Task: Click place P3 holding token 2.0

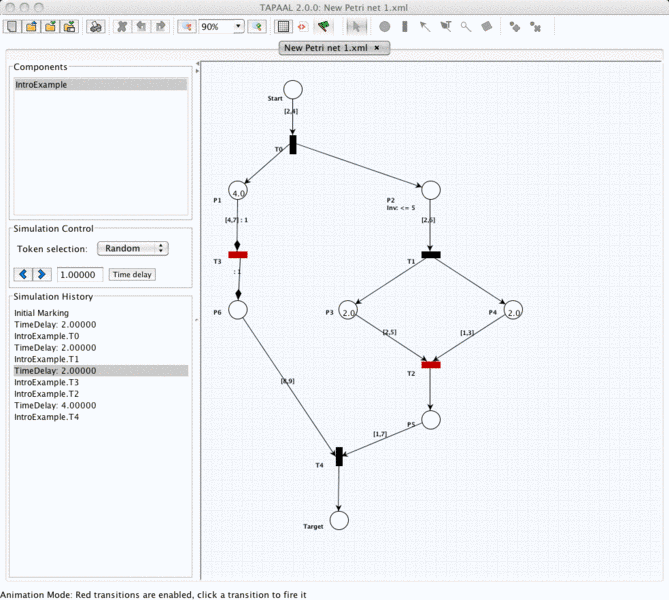Action: tap(348, 310)
